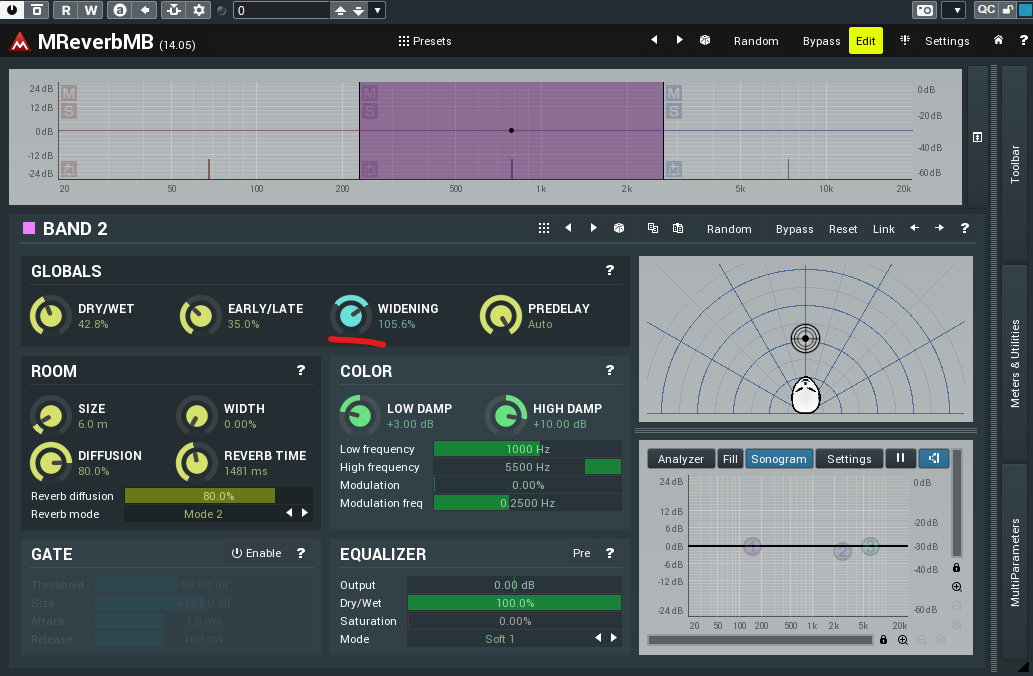Click the dice randomize icon in header

pos(705,40)
